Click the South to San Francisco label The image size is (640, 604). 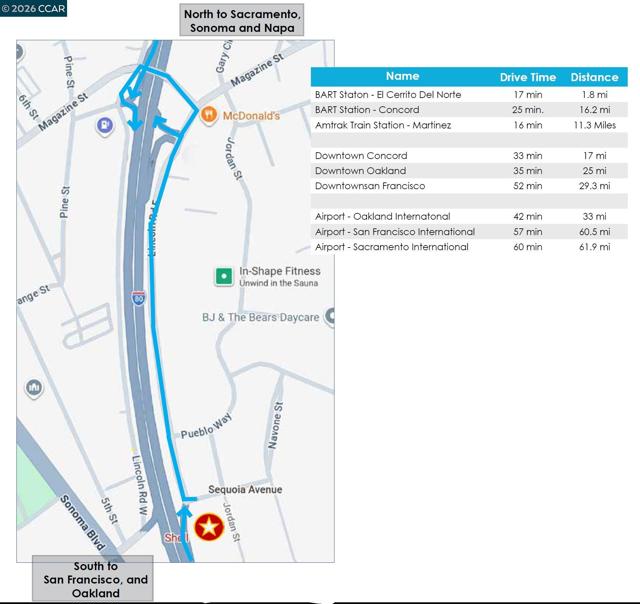coord(93,579)
